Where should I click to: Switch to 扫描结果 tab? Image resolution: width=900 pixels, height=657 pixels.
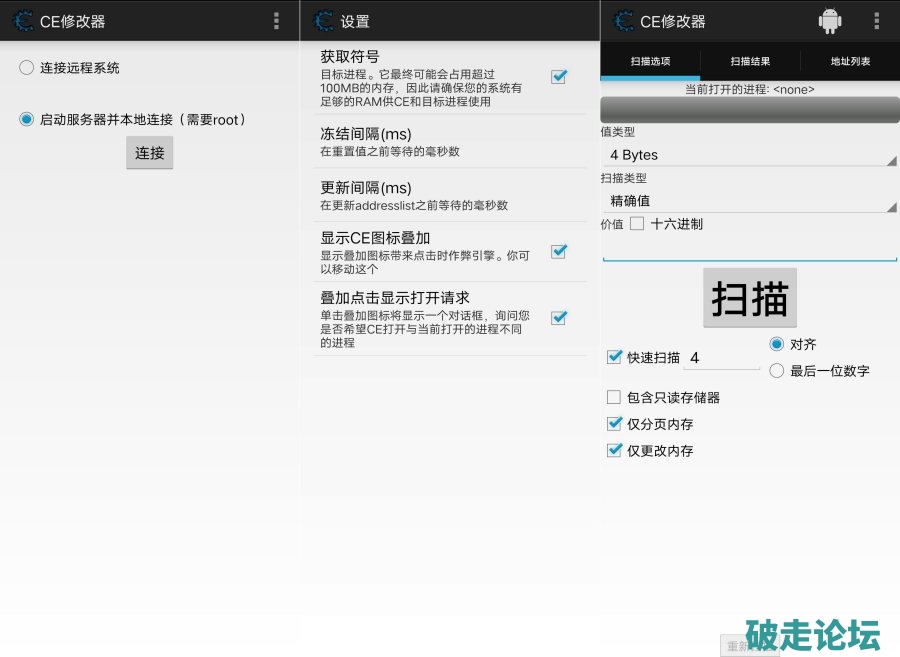(750, 61)
